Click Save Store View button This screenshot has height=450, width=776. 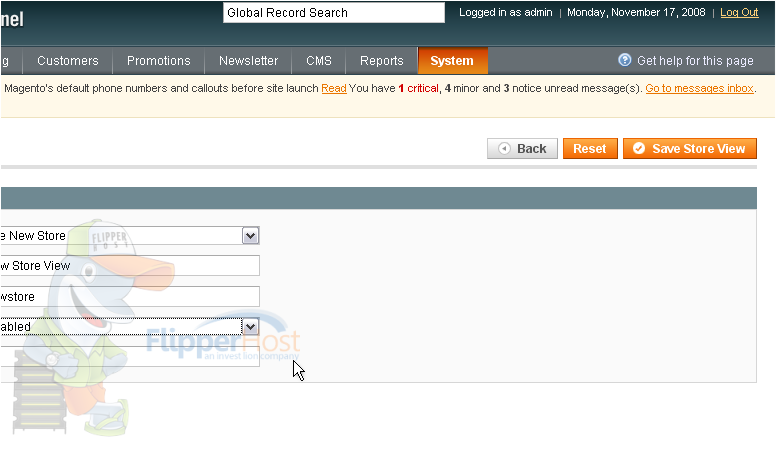(689, 149)
